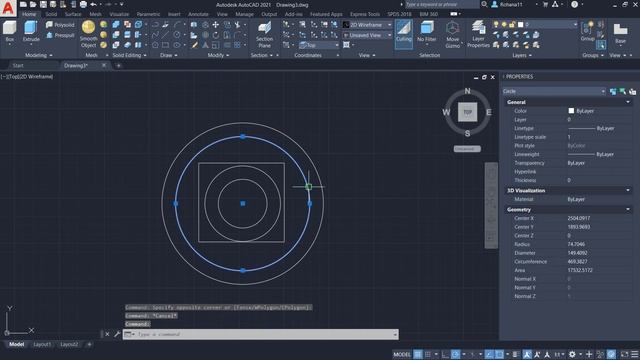This screenshot has height=360, width=640.
Task: Toggle the layer lock icon
Action: coord(512,25)
